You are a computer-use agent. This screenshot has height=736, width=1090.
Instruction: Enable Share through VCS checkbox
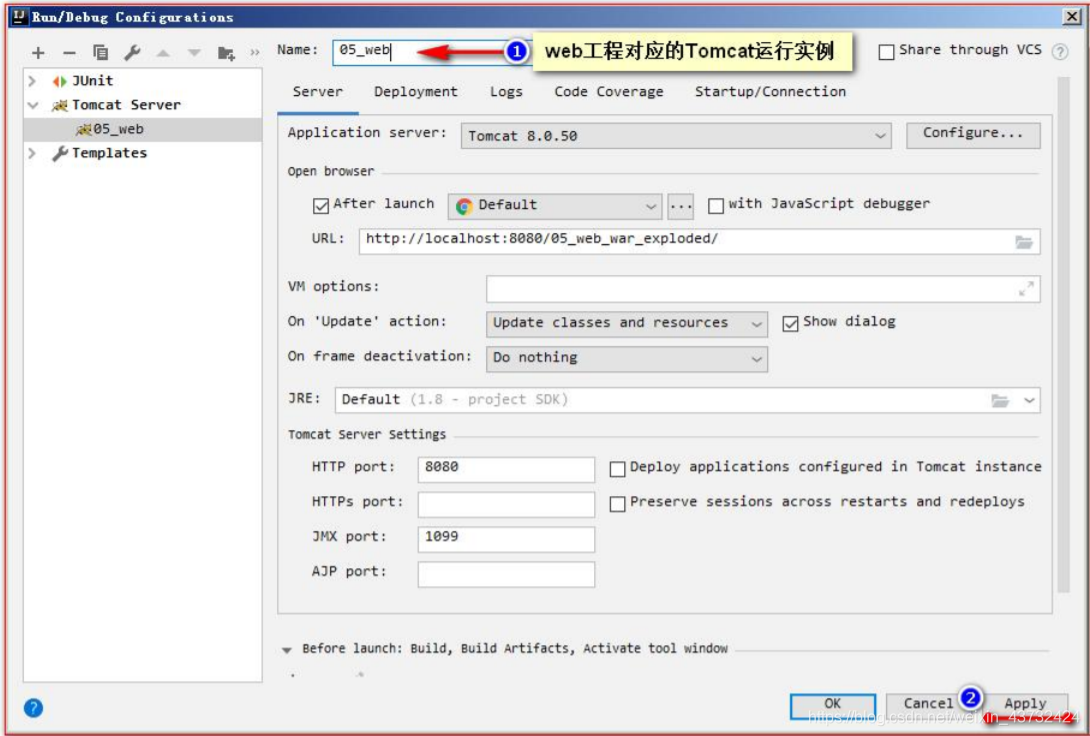point(886,52)
